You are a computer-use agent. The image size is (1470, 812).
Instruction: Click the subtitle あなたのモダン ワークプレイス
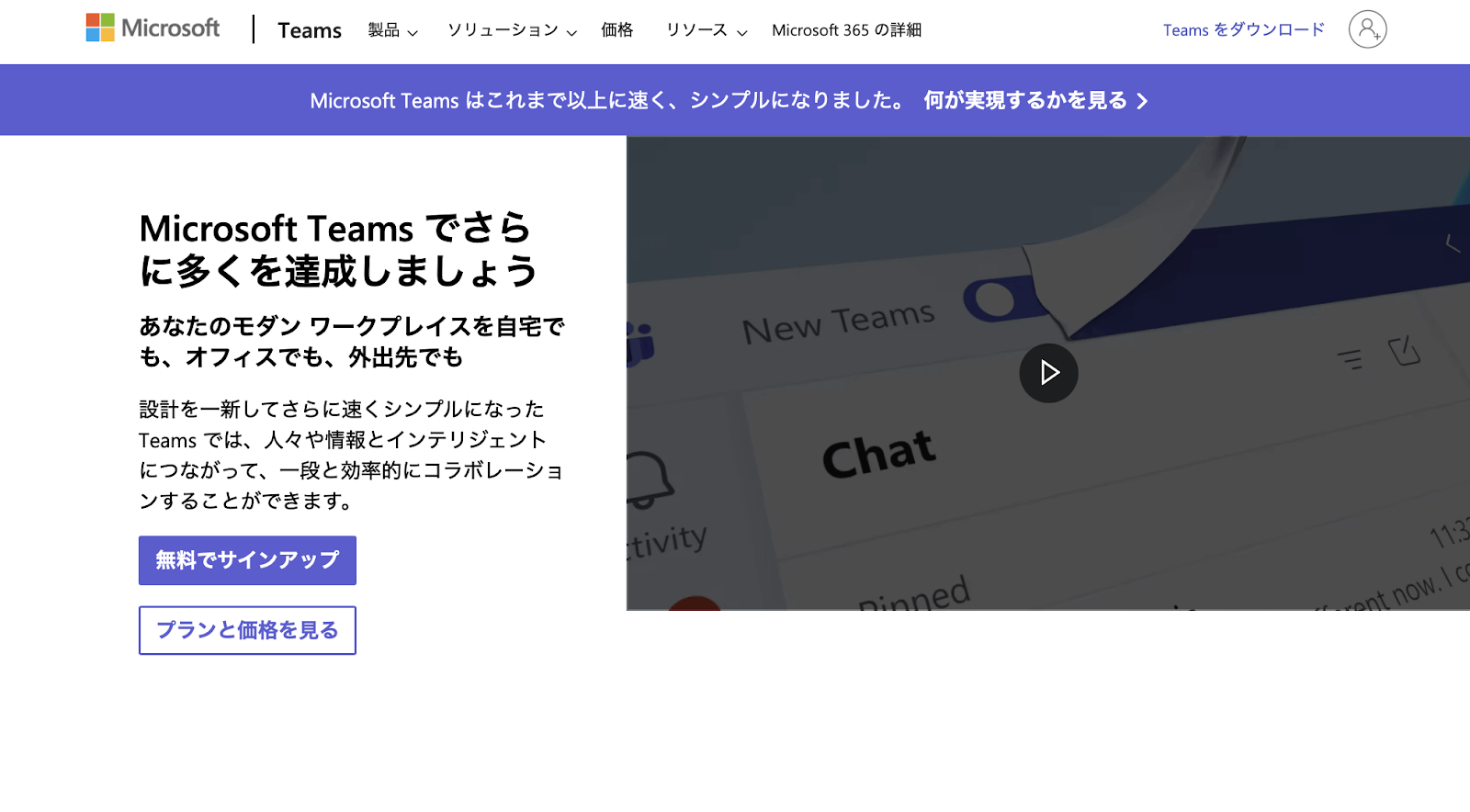tap(352, 342)
